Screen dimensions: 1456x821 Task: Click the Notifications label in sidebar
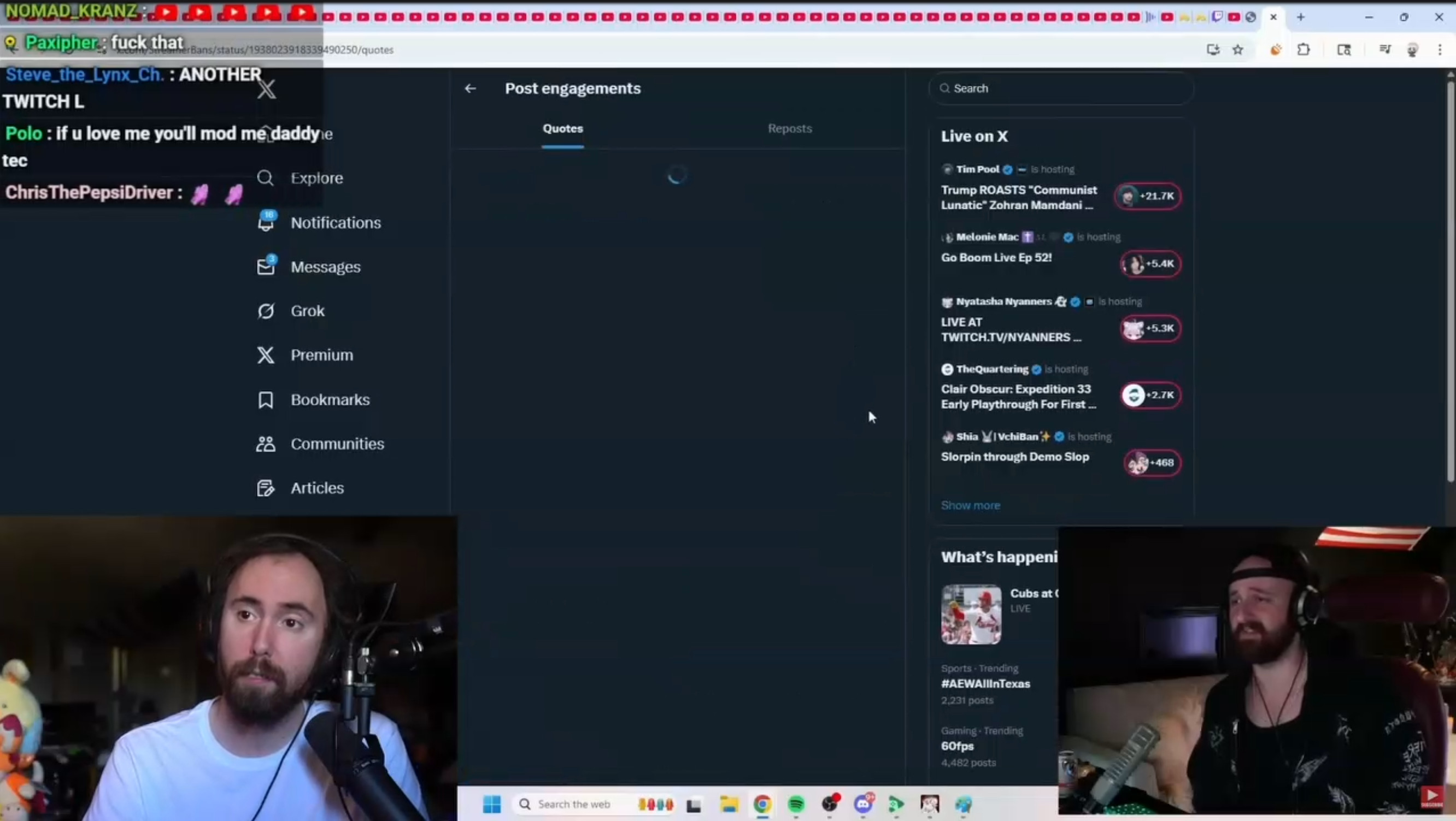pos(336,223)
